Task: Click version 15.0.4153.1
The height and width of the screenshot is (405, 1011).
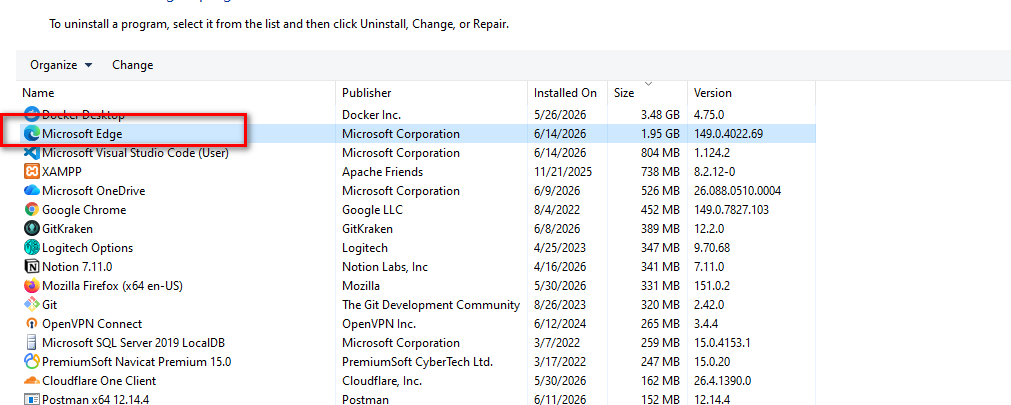Action: tap(722, 342)
